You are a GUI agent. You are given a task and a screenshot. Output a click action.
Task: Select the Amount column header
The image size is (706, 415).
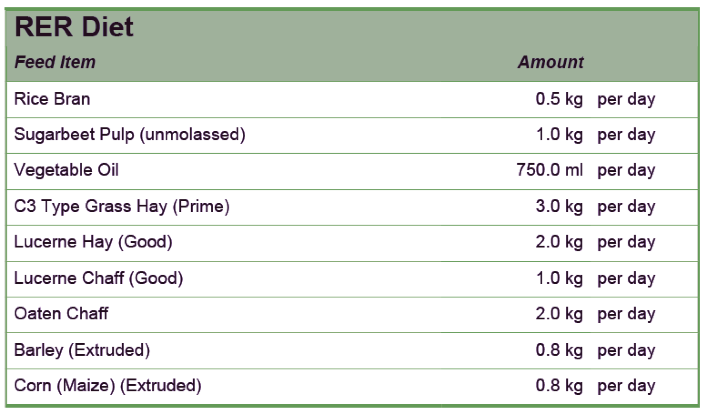tap(550, 62)
